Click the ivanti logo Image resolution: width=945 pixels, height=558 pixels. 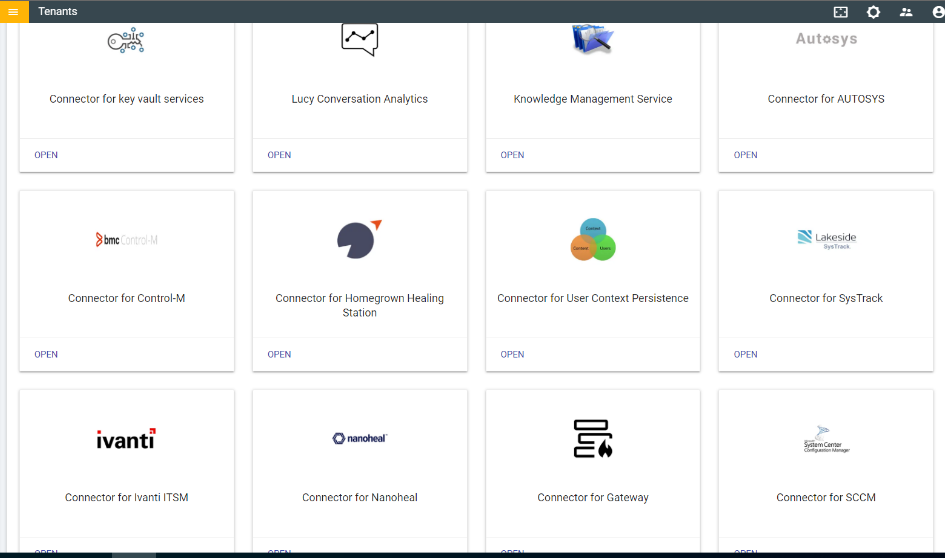(127, 439)
